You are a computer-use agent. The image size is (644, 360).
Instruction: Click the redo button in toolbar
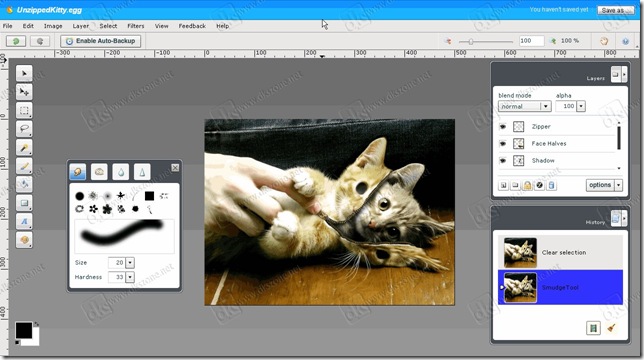[x=40, y=41]
